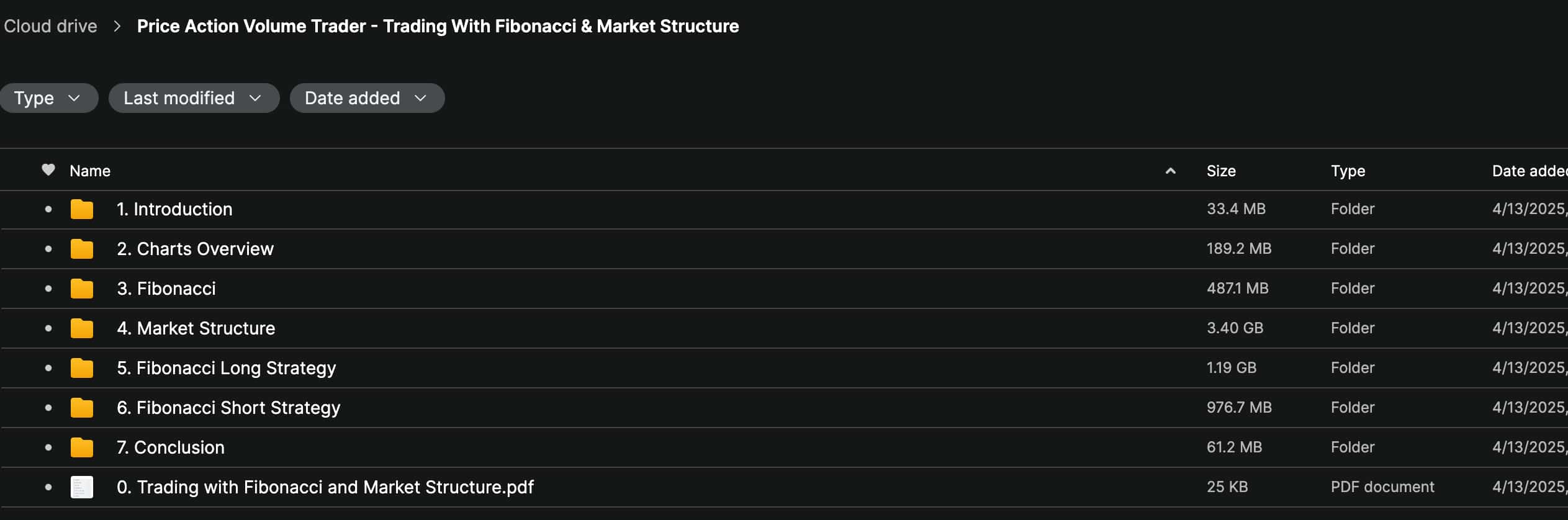Sort files by Size column

click(1220, 171)
